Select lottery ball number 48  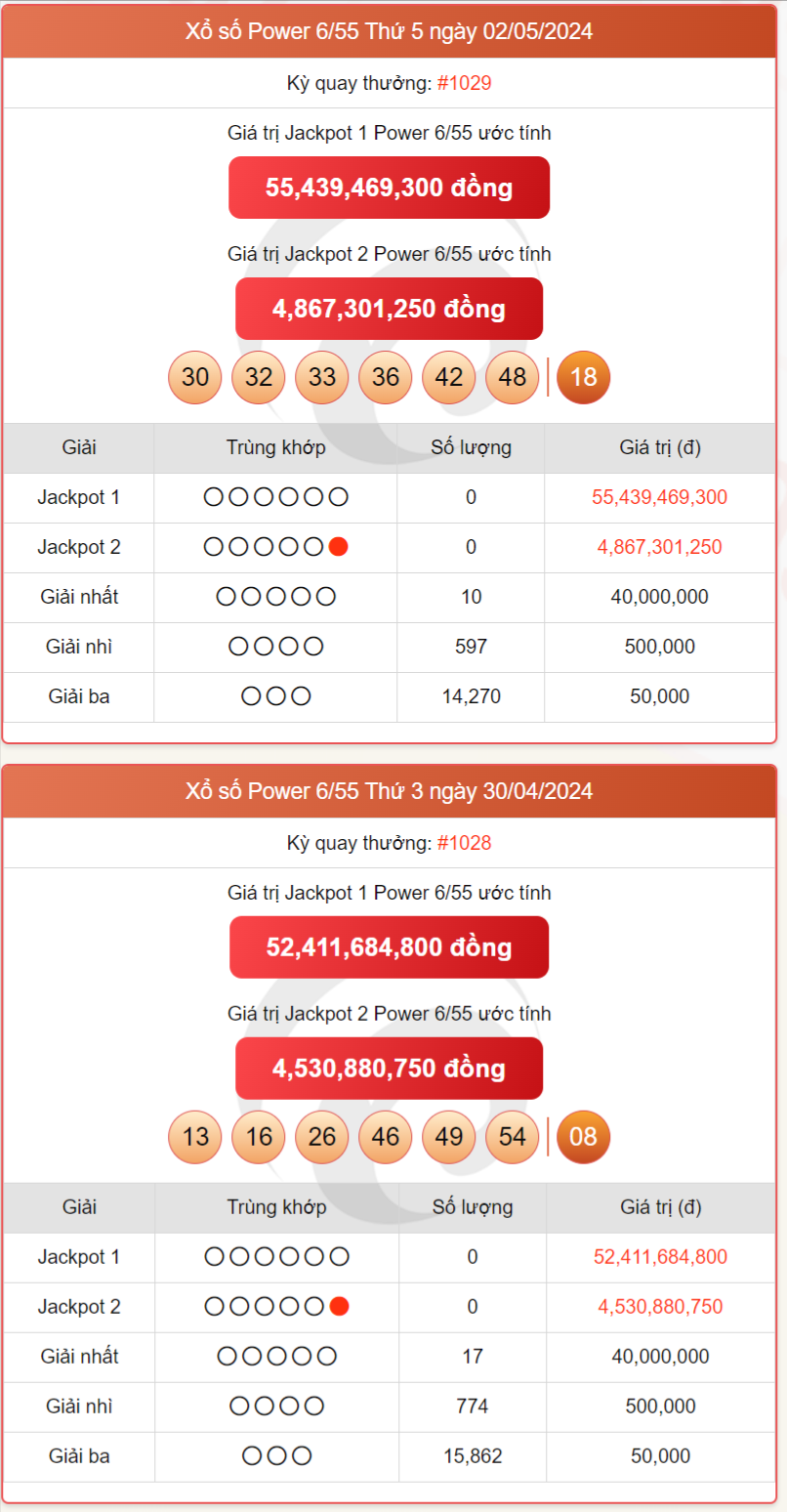tap(512, 377)
